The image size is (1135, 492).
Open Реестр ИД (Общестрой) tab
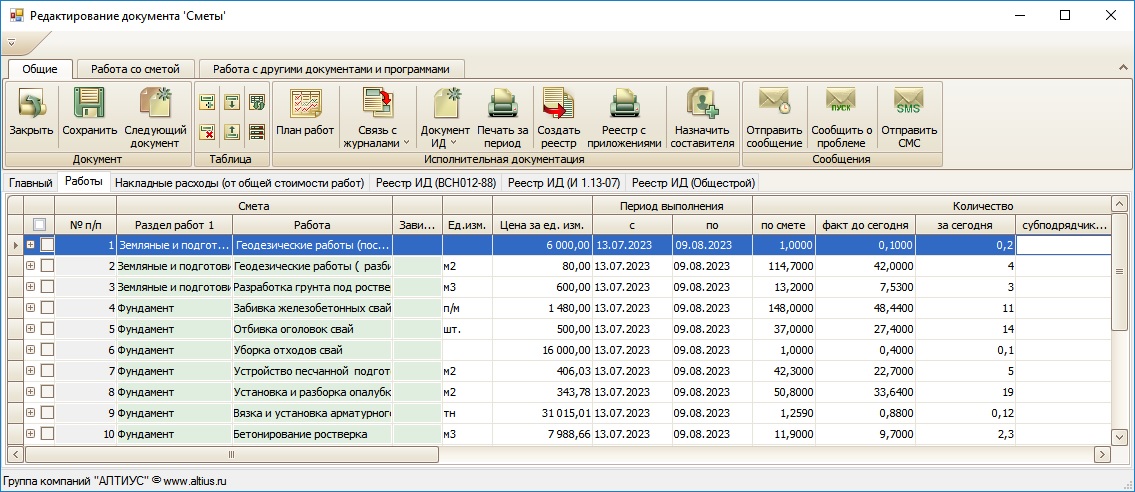point(693,183)
